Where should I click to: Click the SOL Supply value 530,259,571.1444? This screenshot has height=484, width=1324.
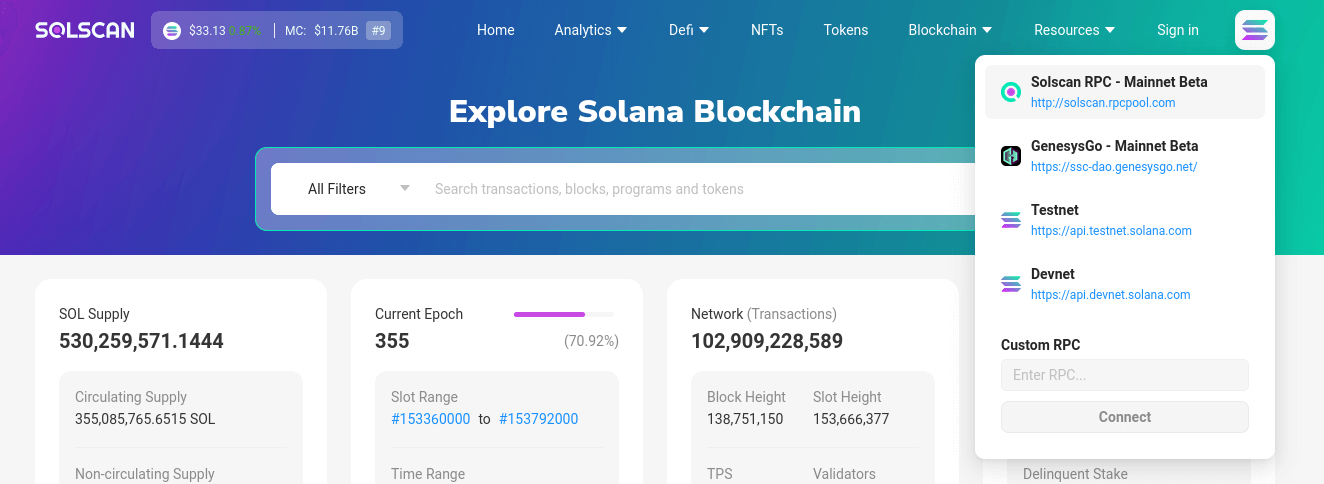coord(141,341)
